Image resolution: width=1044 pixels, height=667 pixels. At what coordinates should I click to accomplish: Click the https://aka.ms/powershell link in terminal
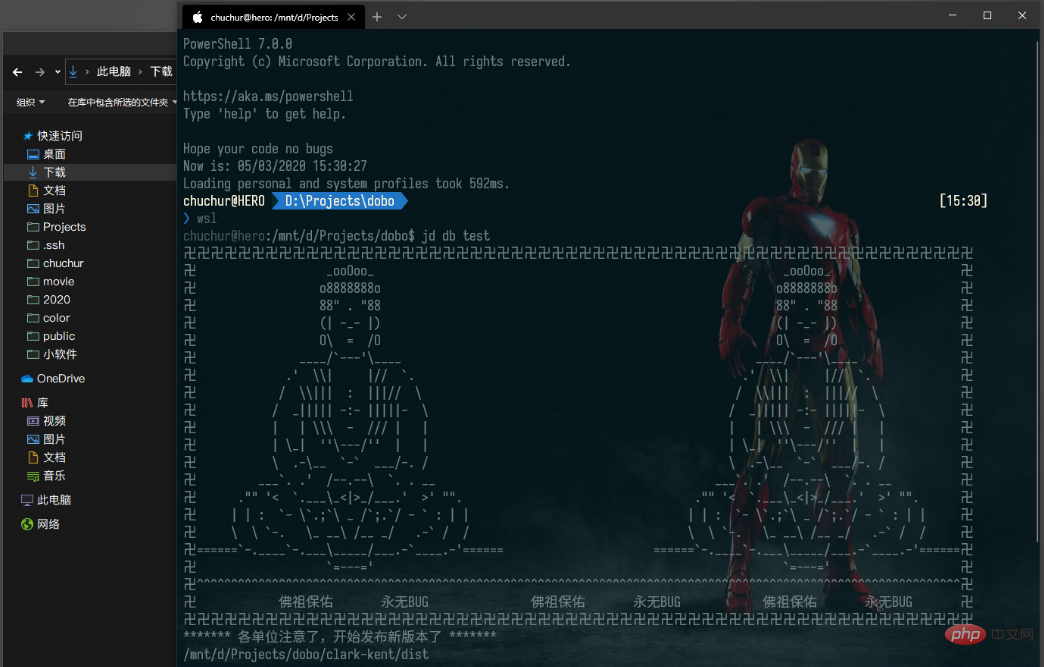pyautogui.click(x=268, y=96)
